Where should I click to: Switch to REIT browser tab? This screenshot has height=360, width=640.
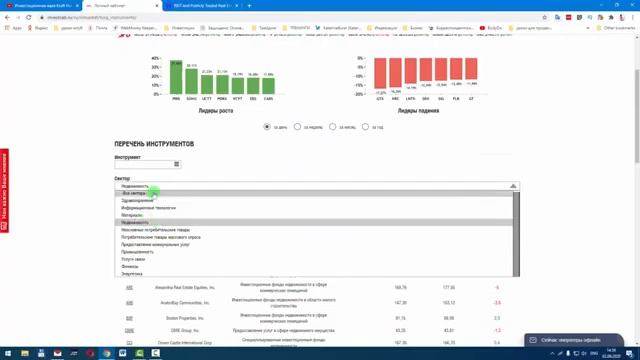click(x=202, y=6)
